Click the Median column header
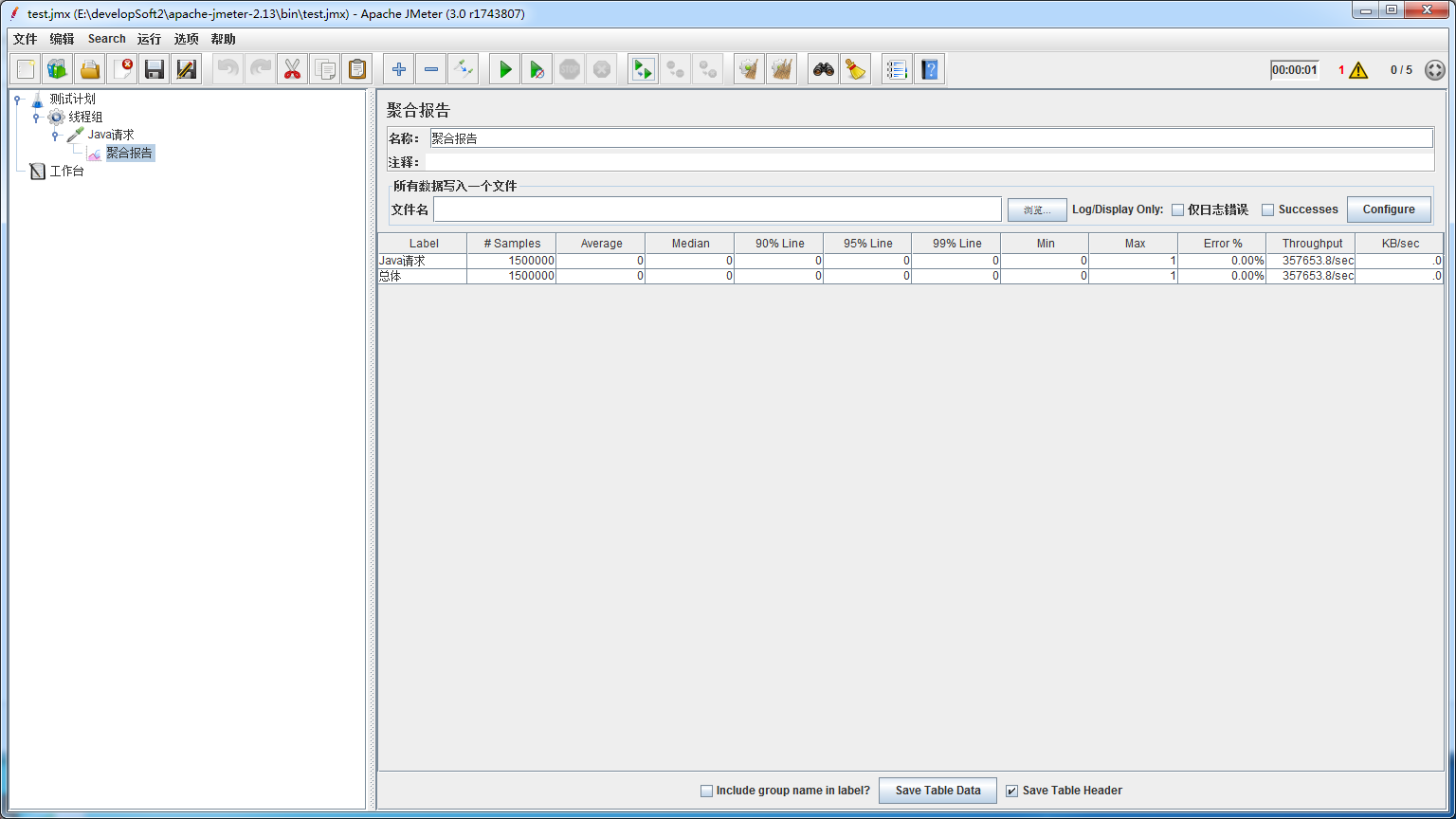 [x=690, y=244]
